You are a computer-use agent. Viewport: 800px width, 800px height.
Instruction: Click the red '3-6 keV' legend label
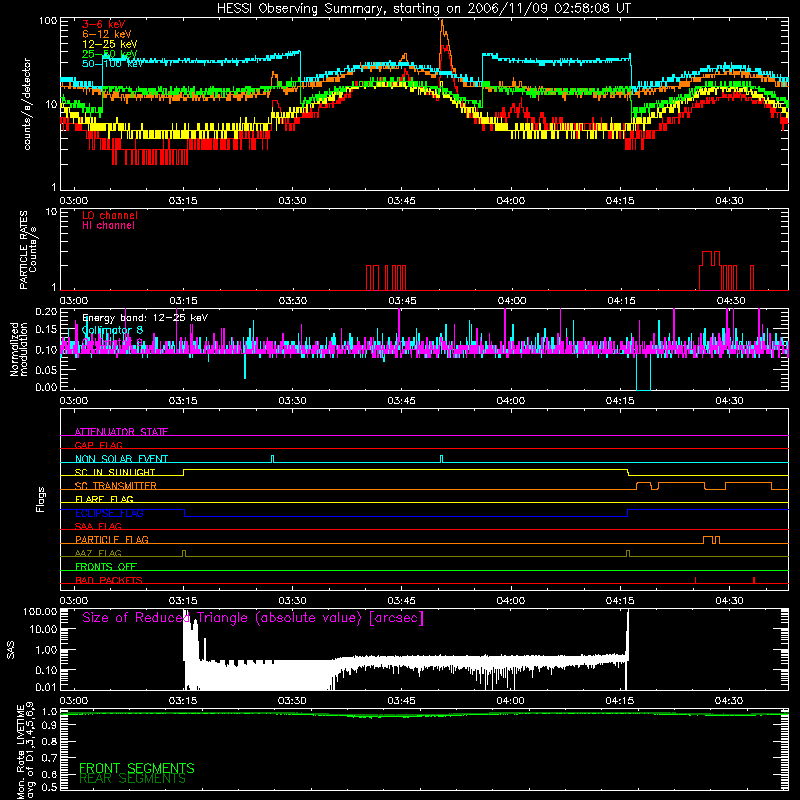coord(103,24)
